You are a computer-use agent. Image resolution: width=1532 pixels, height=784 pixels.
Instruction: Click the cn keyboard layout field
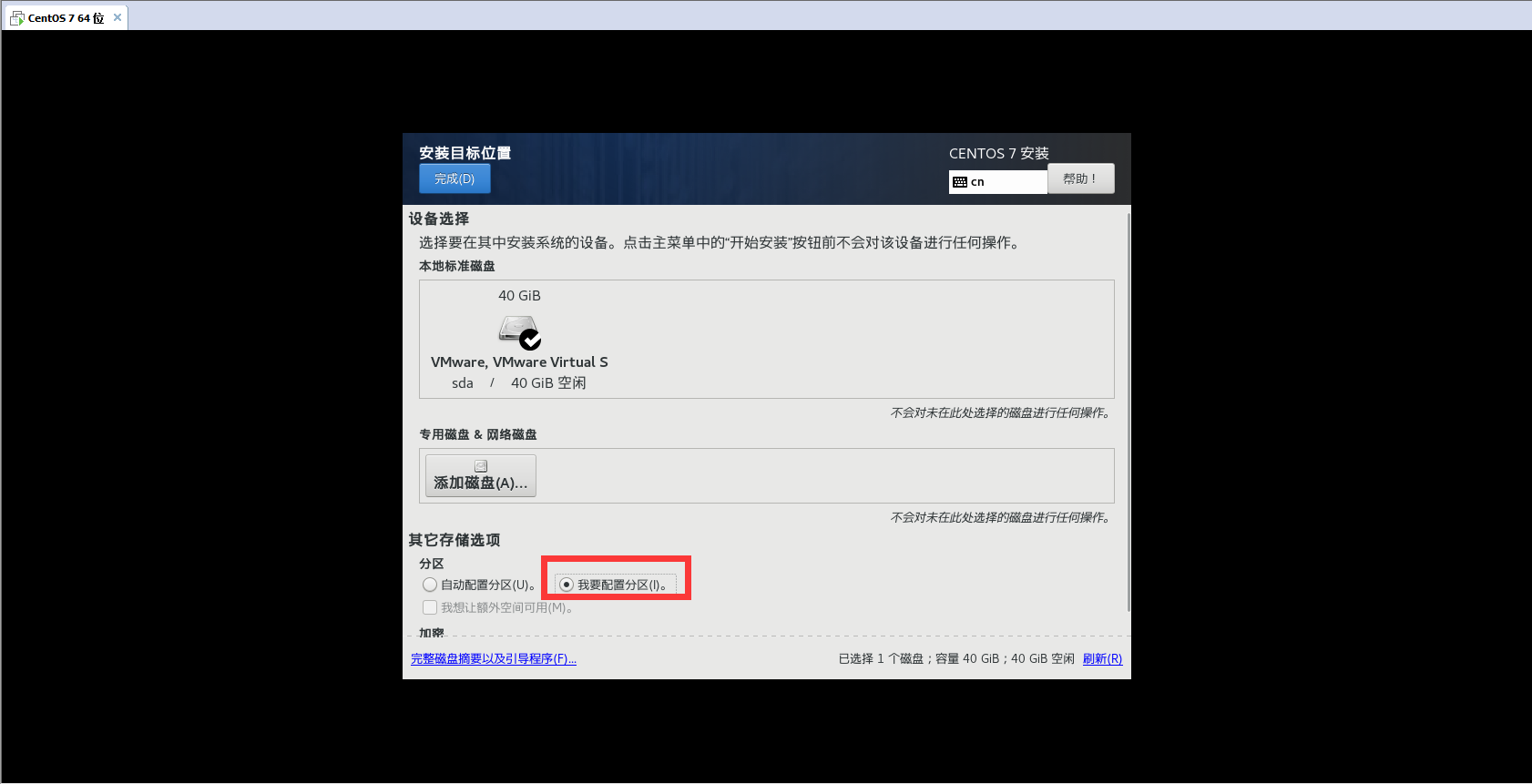tap(998, 182)
